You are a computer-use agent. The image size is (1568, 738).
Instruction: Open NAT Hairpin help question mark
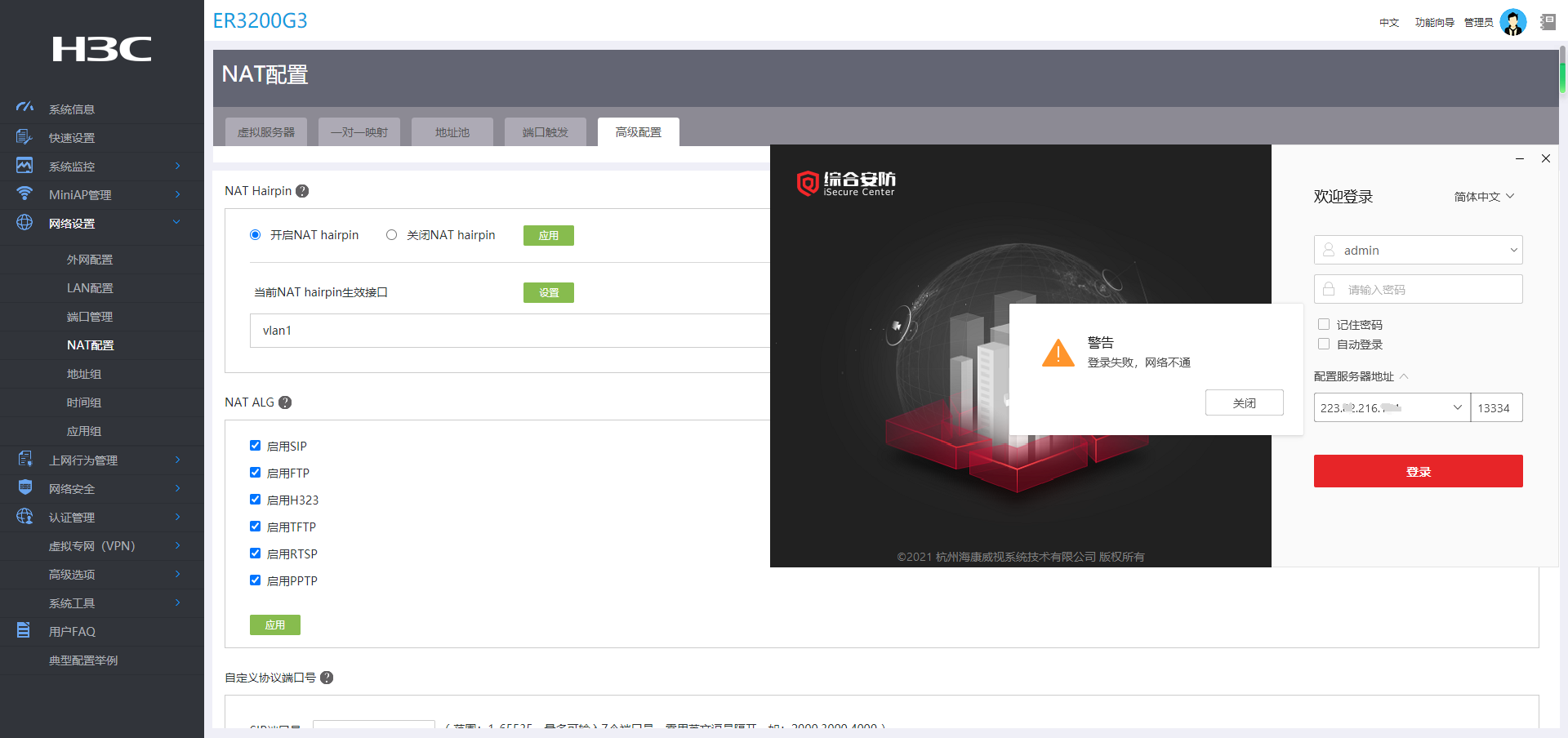tap(302, 191)
